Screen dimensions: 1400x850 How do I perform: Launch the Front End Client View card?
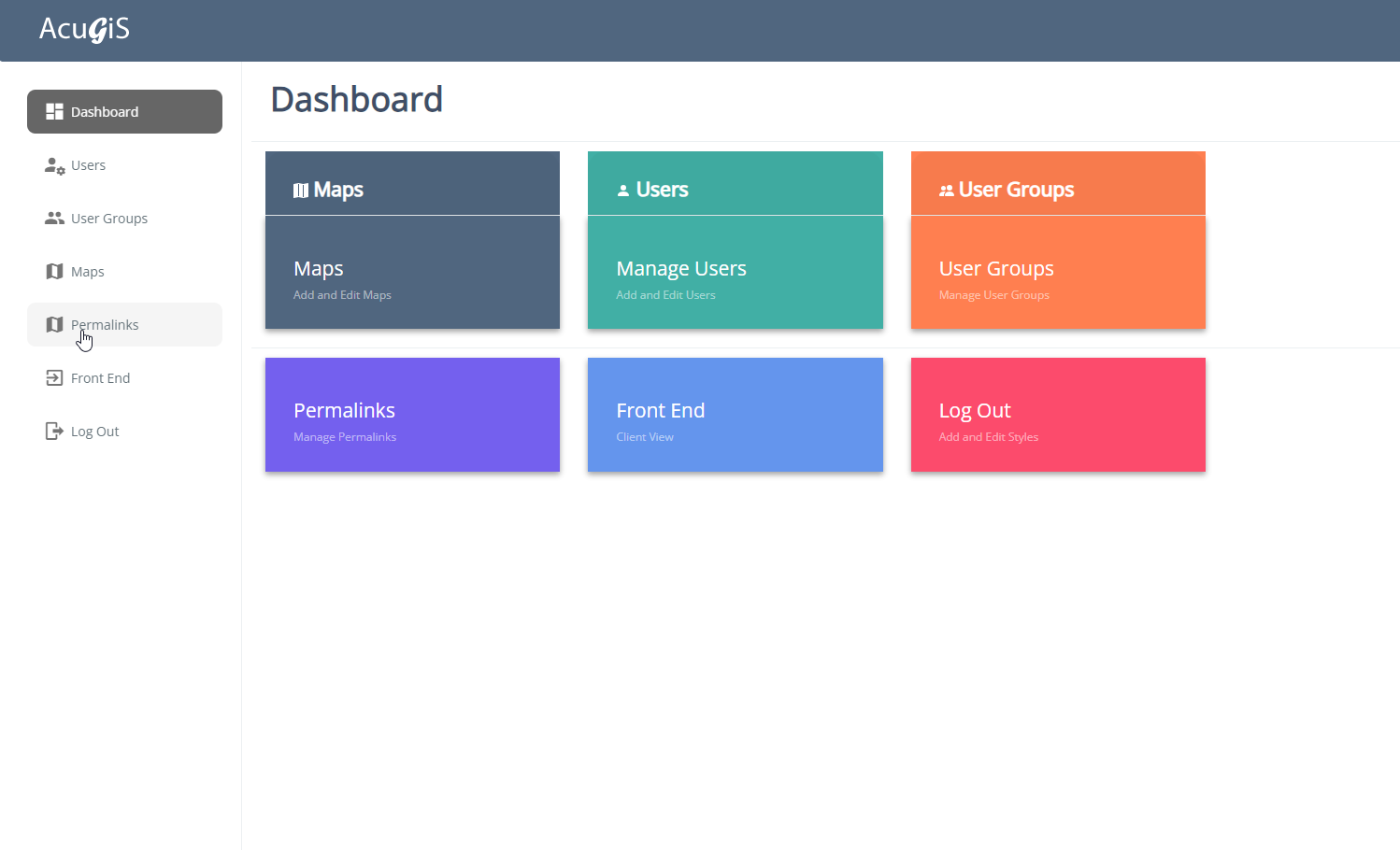[735, 415]
